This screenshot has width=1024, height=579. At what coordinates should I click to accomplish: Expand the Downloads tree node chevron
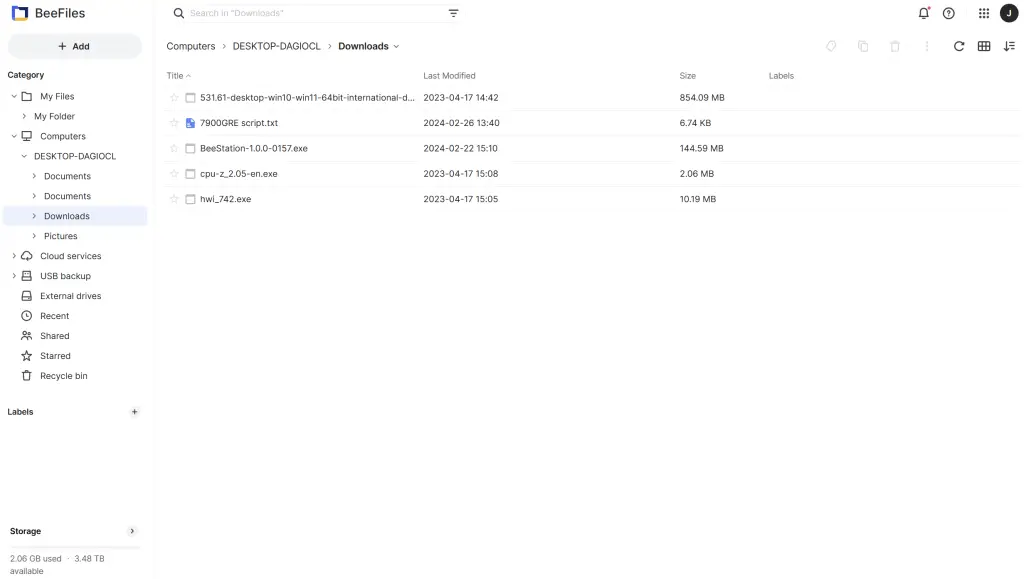point(34,216)
